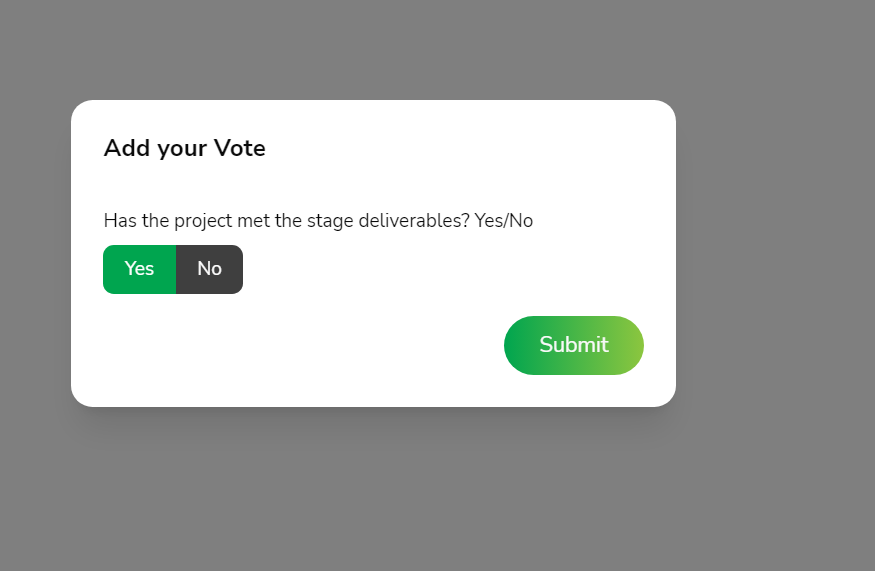Screen dimensions: 875x571
Task: Click the Add your Vote heading
Action: (x=184, y=149)
